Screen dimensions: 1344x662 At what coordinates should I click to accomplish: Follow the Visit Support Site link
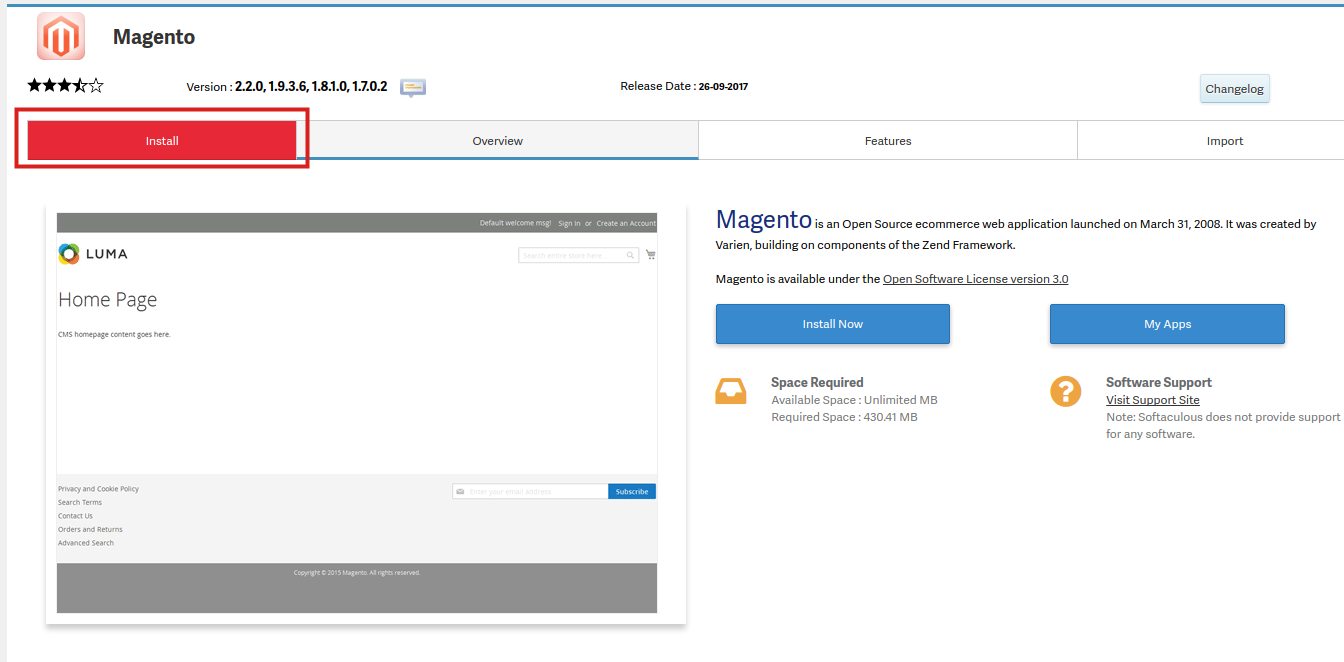(x=1153, y=400)
